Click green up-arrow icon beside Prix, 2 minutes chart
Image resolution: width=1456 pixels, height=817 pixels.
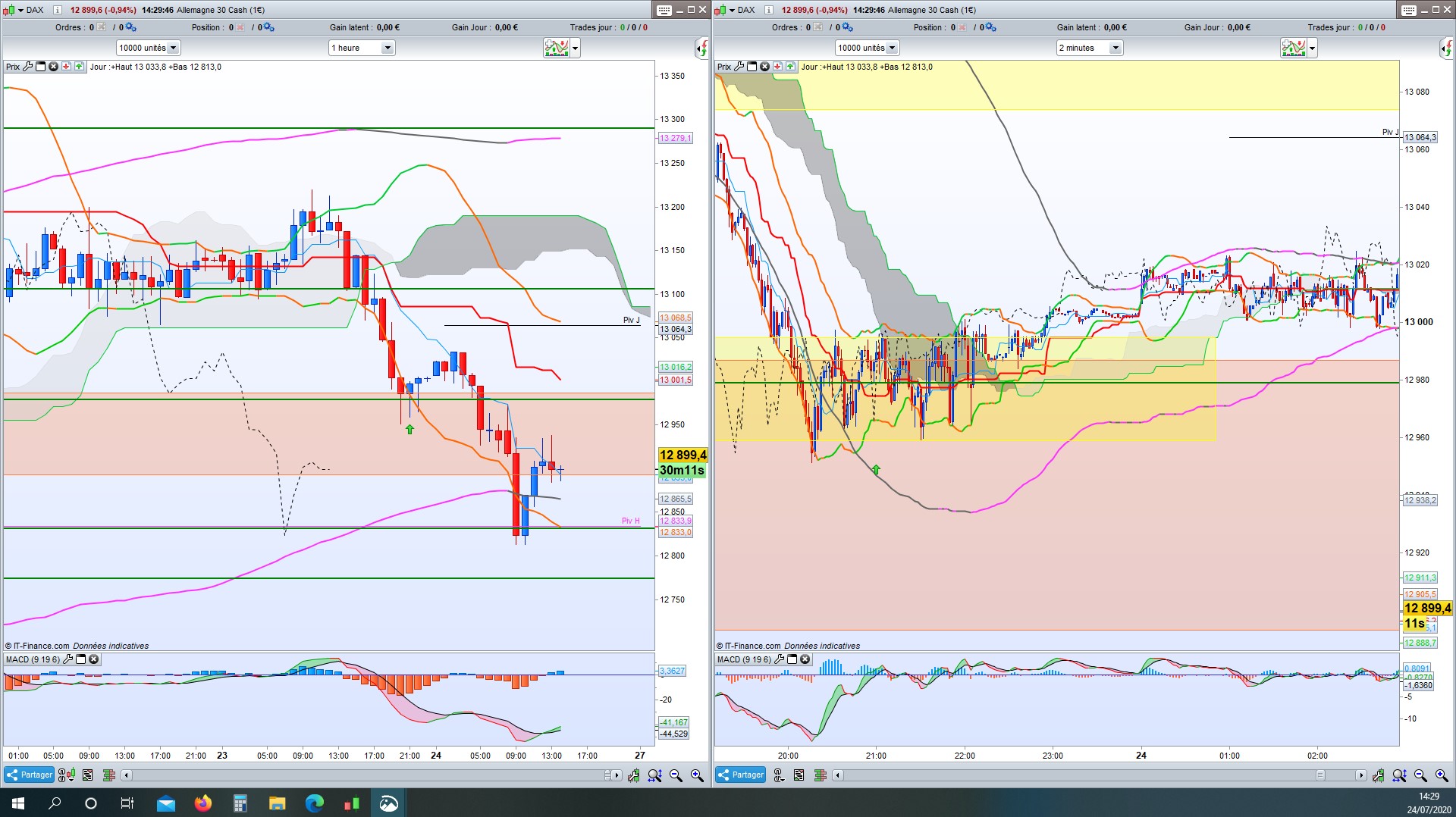(x=790, y=67)
